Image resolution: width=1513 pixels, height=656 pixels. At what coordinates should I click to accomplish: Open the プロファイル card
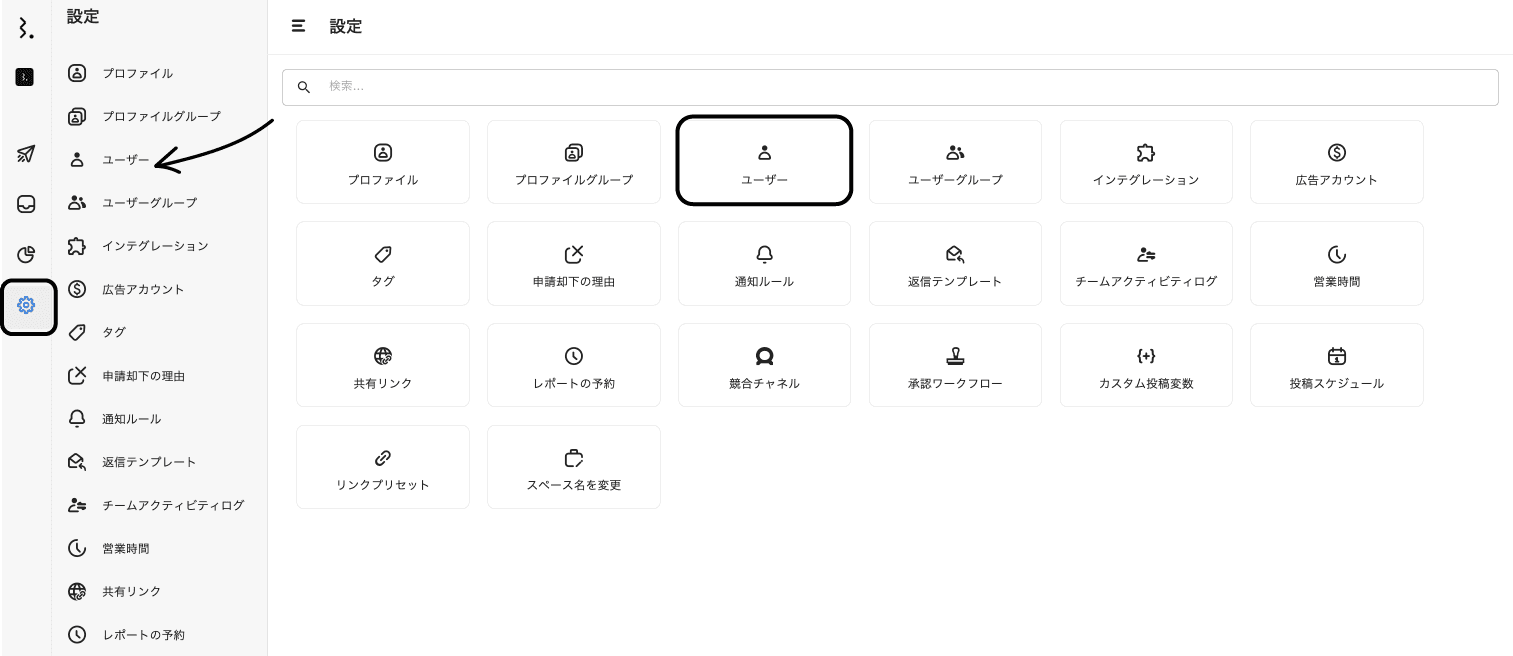(x=383, y=162)
